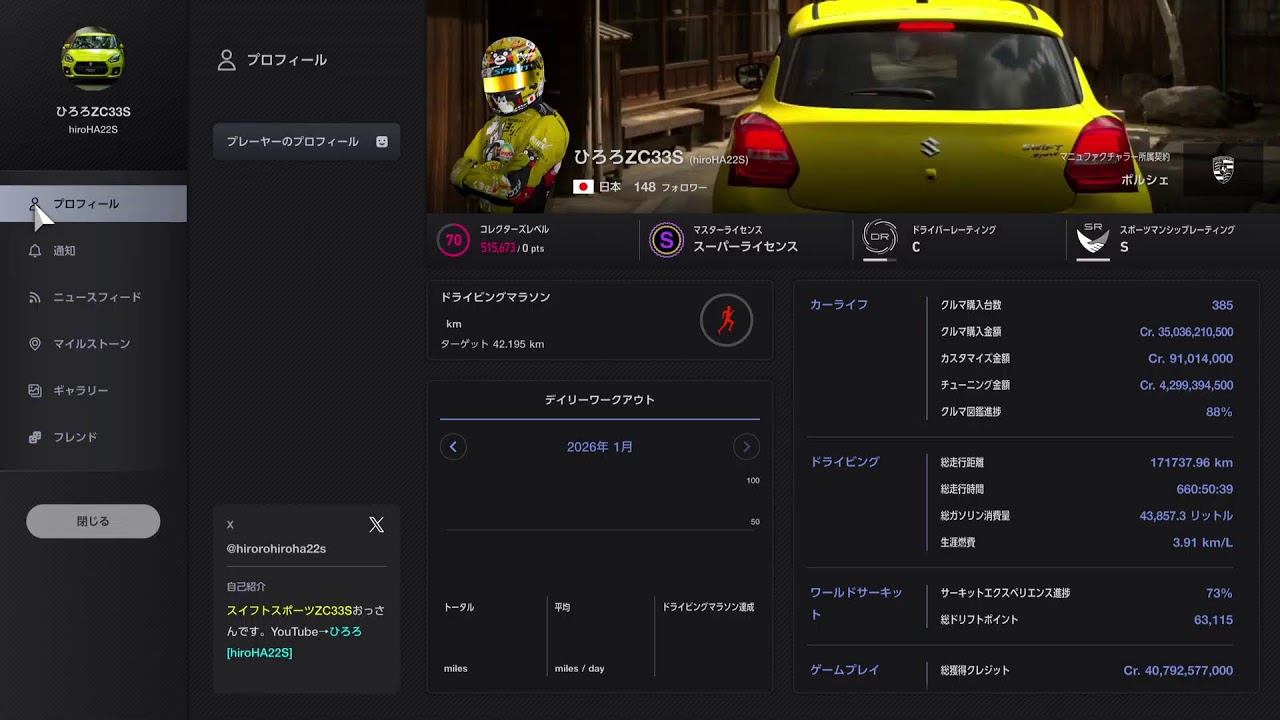Click the total distance 171737.96 km
The height and width of the screenshot is (720, 1280).
click(x=1191, y=463)
